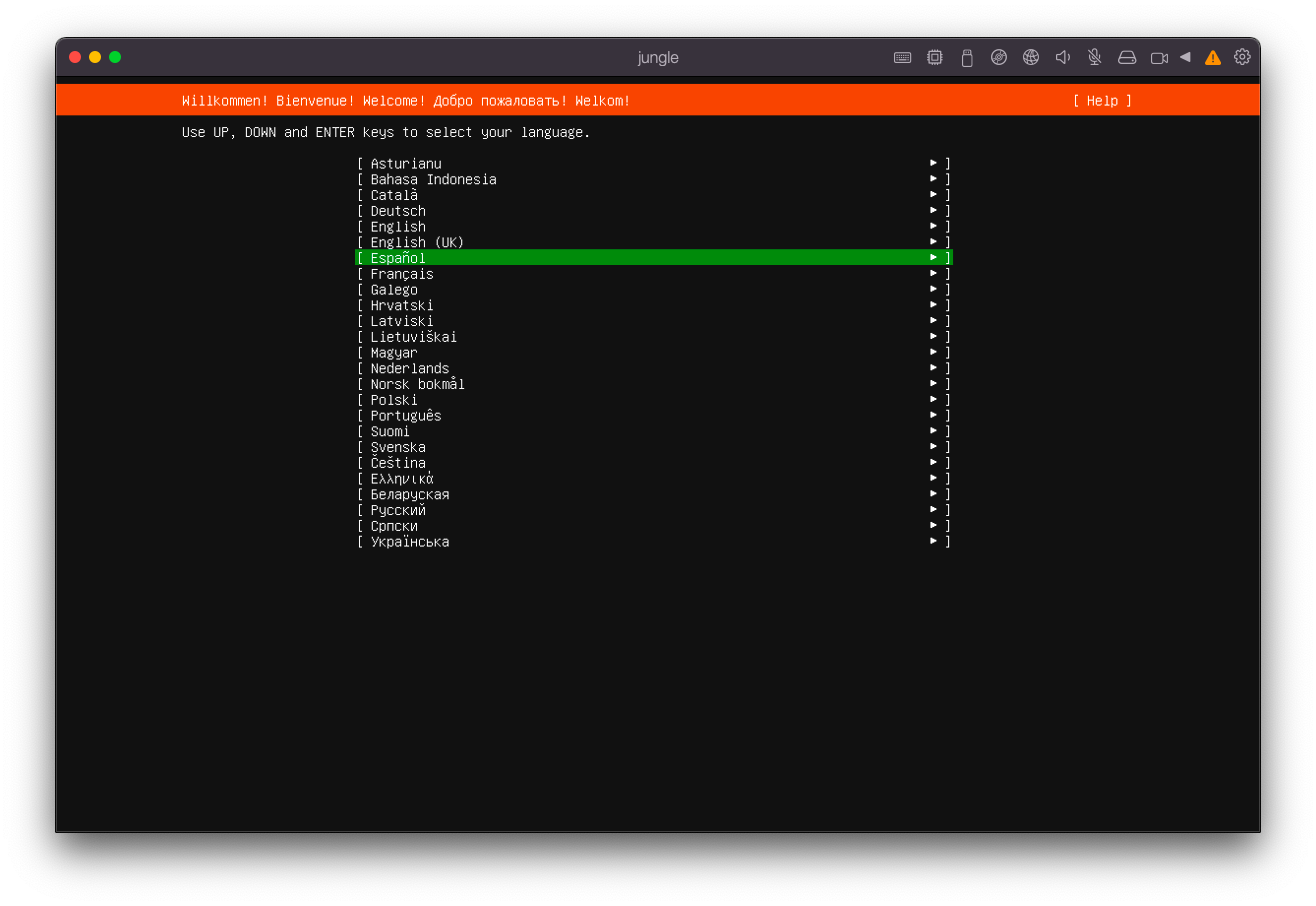
Task: Open the CD/DVD disc icon
Action: coord(998,57)
